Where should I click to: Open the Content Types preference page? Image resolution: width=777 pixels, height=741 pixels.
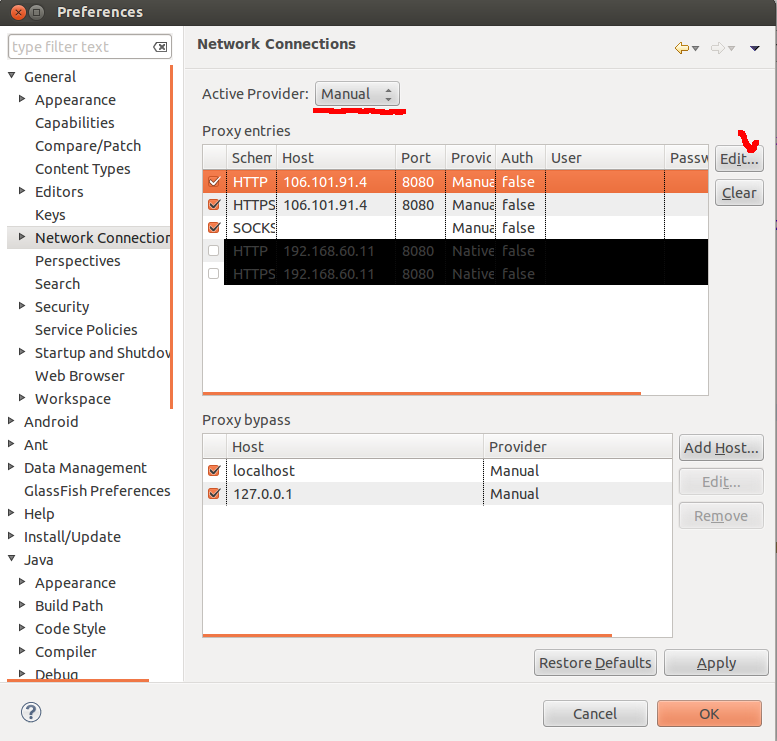pyautogui.click(x=83, y=169)
